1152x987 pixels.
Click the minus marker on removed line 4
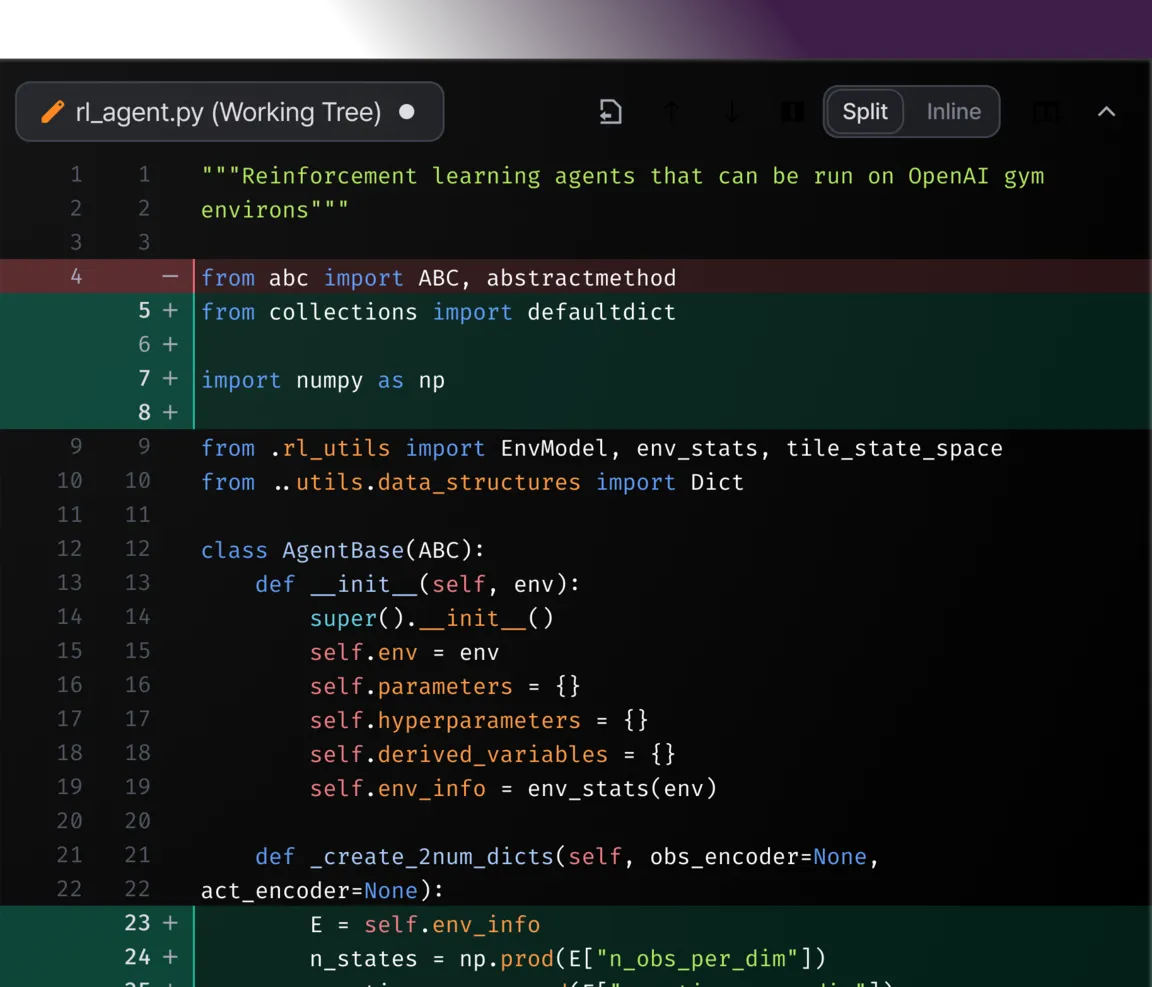point(170,277)
